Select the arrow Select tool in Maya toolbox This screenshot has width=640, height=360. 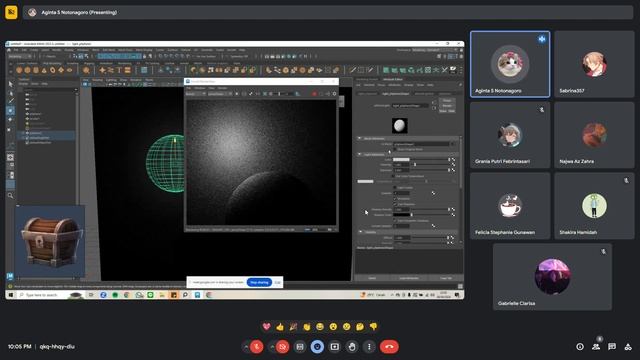tap(11, 84)
